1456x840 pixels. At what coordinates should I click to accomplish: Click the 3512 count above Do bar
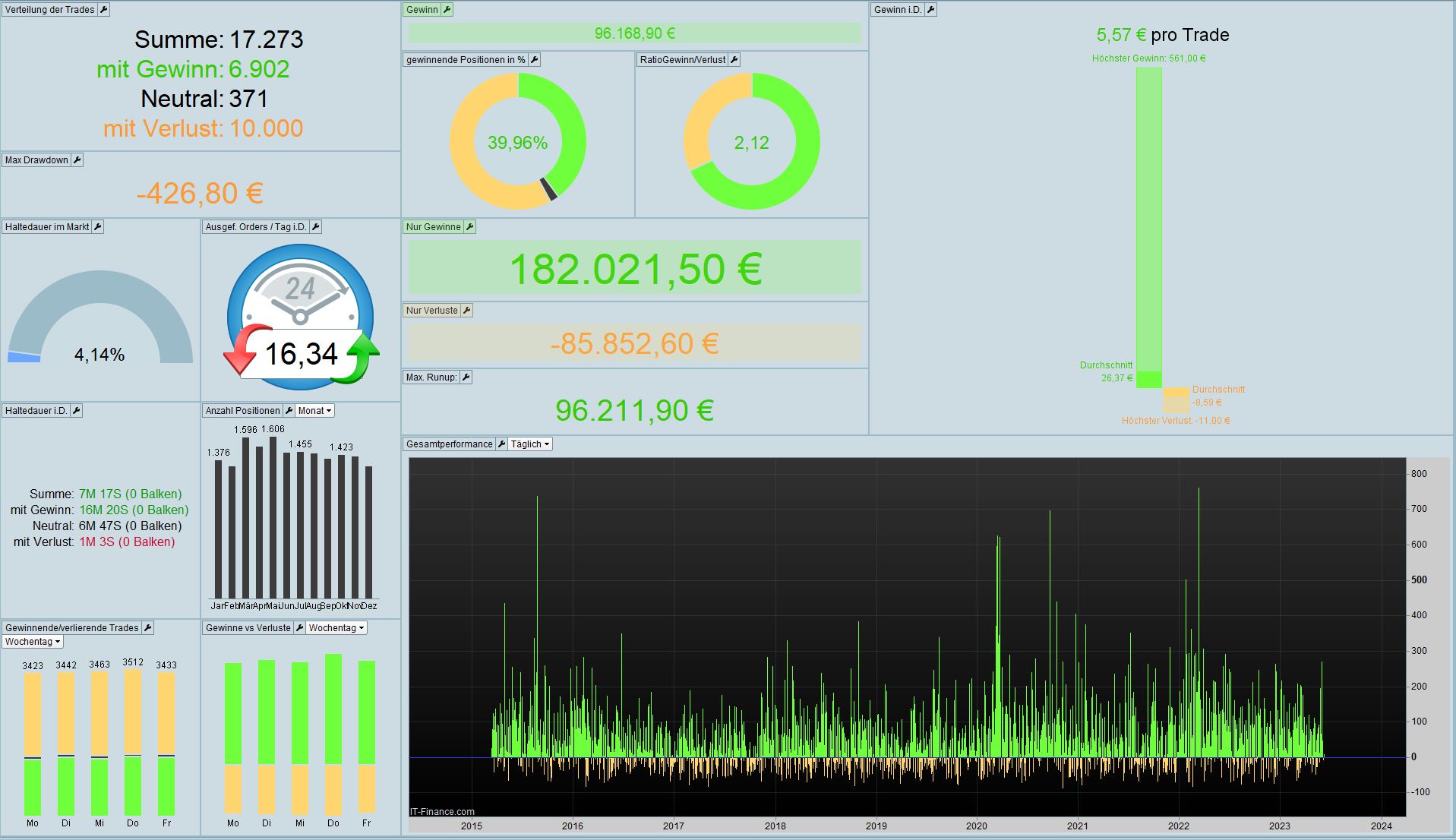point(133,662)
